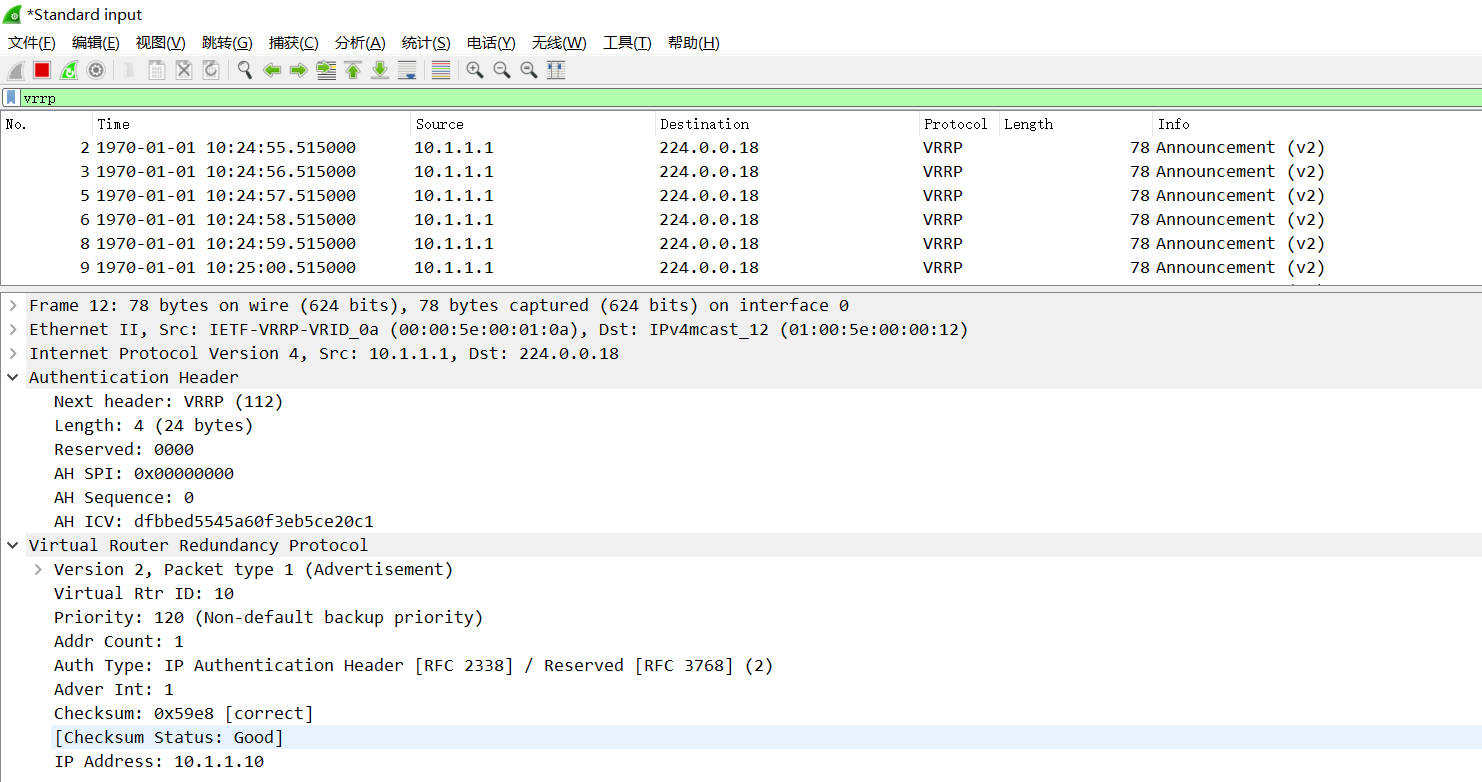Go forward to next packet in history
This screenshot has width=1482, height=782.
[298, 70]
